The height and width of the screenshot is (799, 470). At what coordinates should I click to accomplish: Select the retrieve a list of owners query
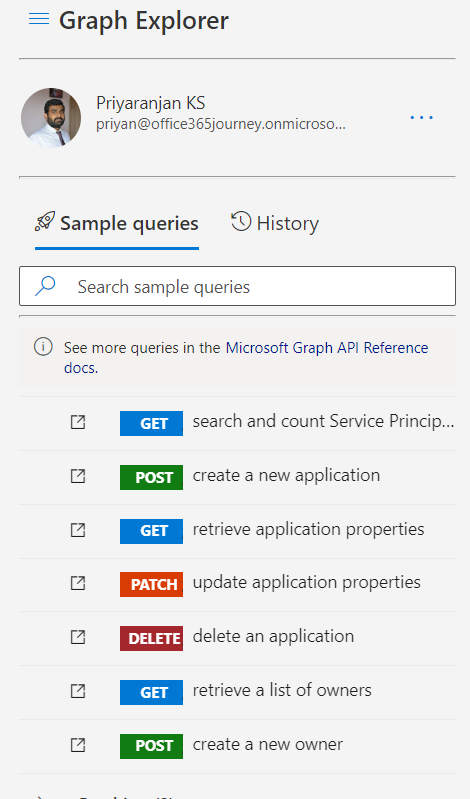pyautogui.click(x=282, y=690)
